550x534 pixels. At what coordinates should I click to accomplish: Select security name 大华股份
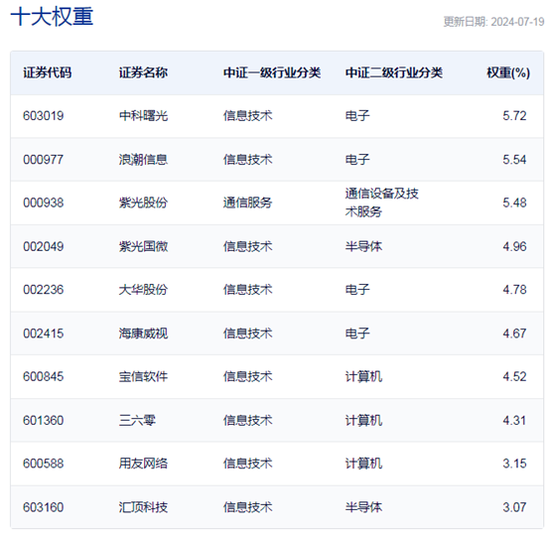(x=143, y=290)
